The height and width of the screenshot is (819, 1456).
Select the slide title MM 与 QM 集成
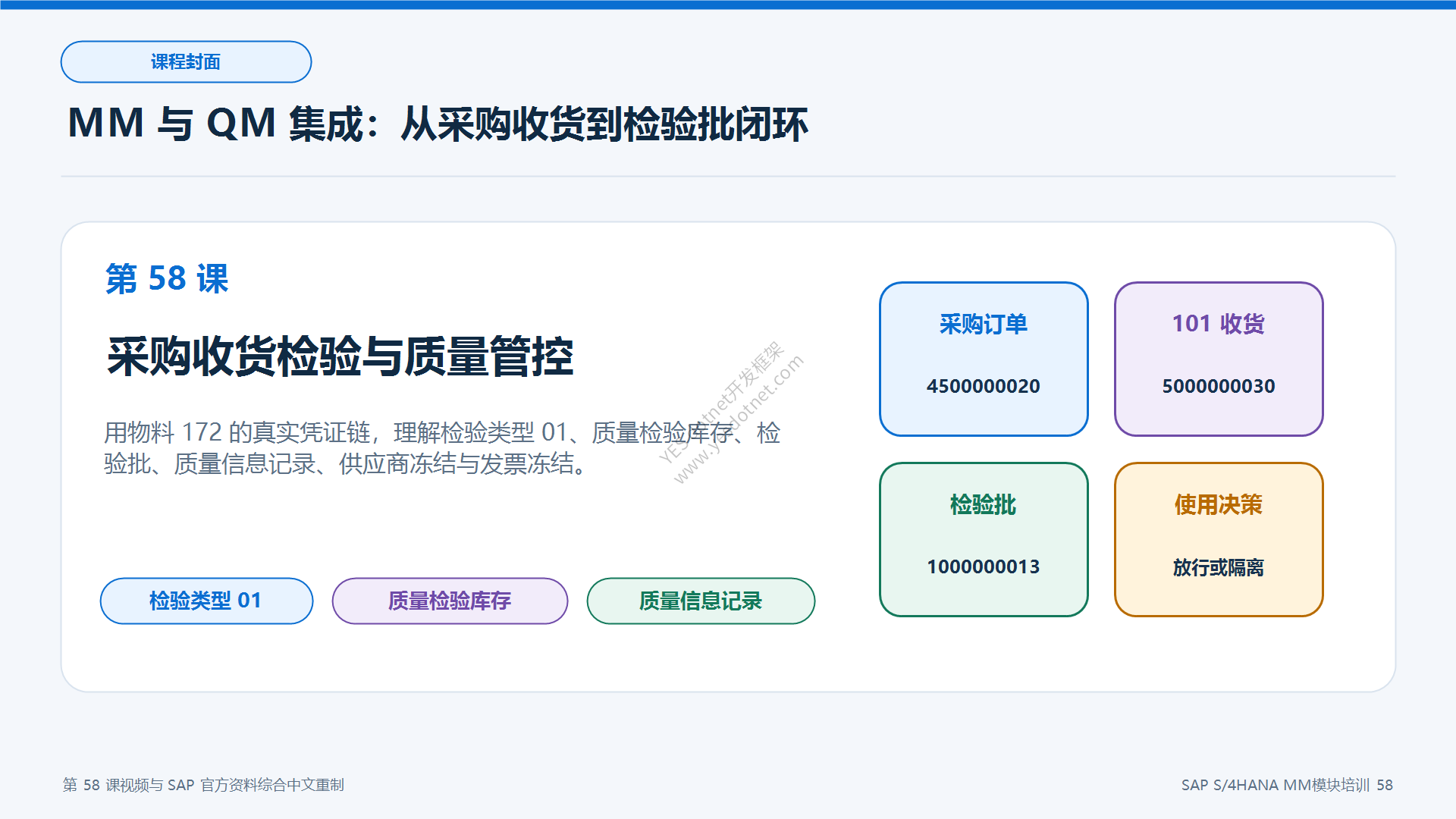(x=438, y=124)
